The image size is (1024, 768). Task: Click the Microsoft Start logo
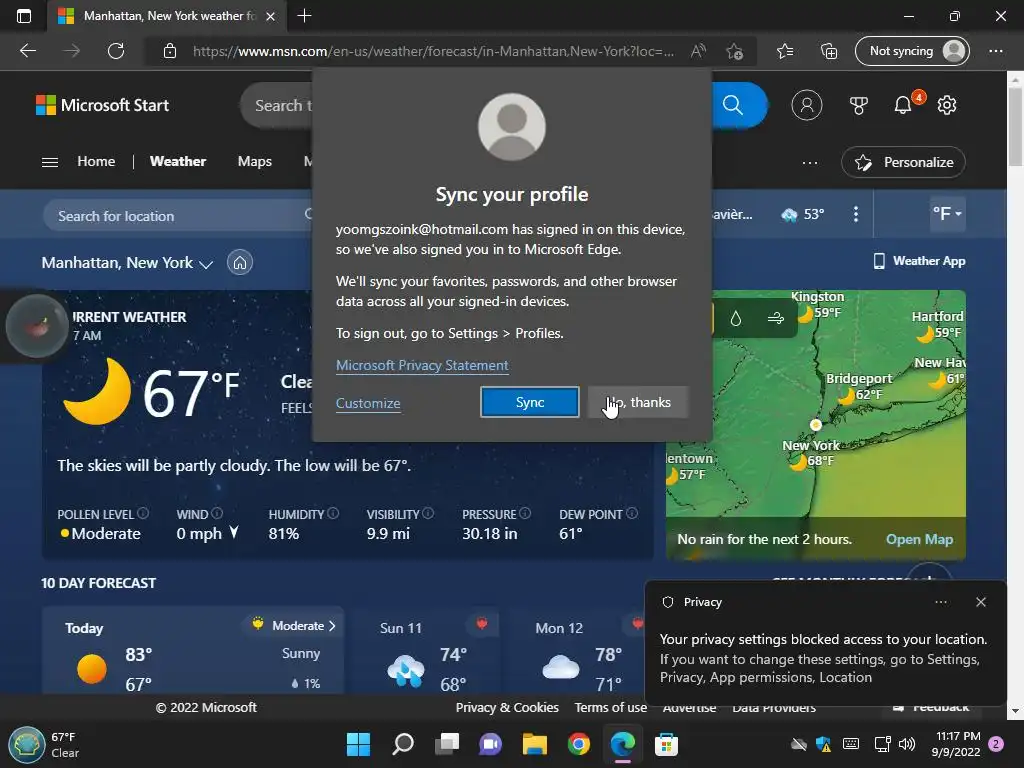103,105
